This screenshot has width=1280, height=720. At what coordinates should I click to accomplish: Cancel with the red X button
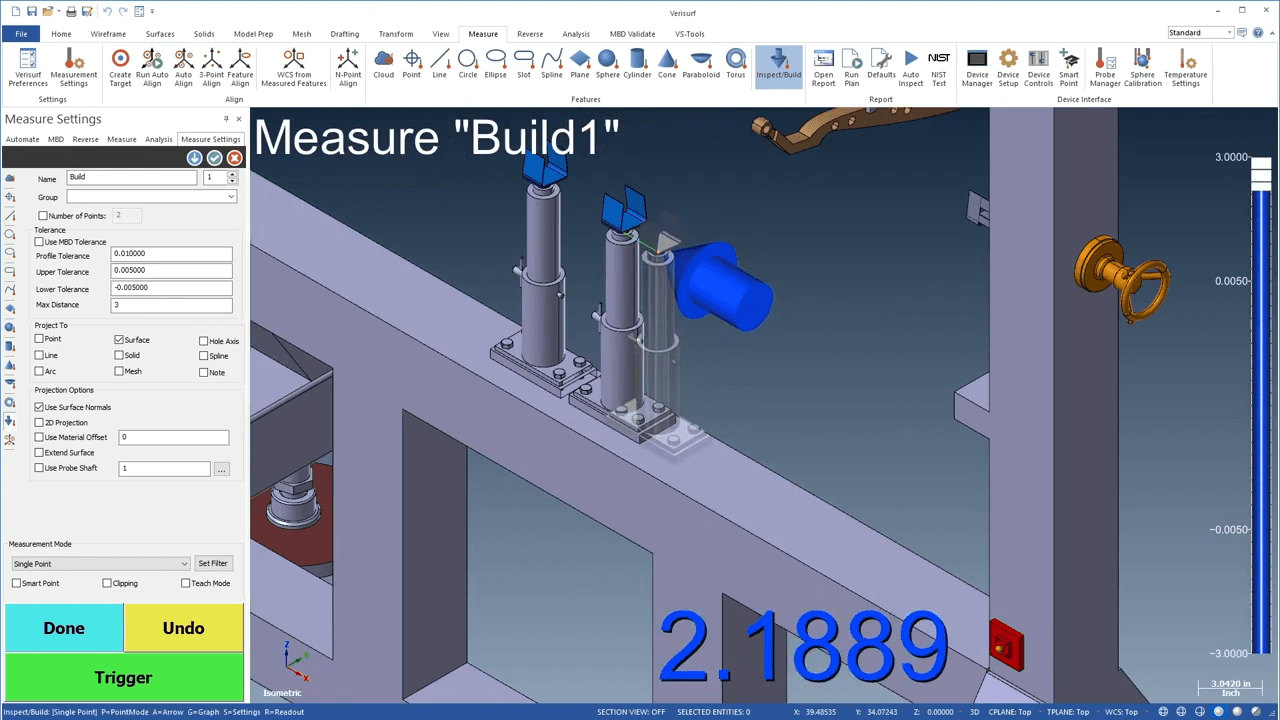235,158
